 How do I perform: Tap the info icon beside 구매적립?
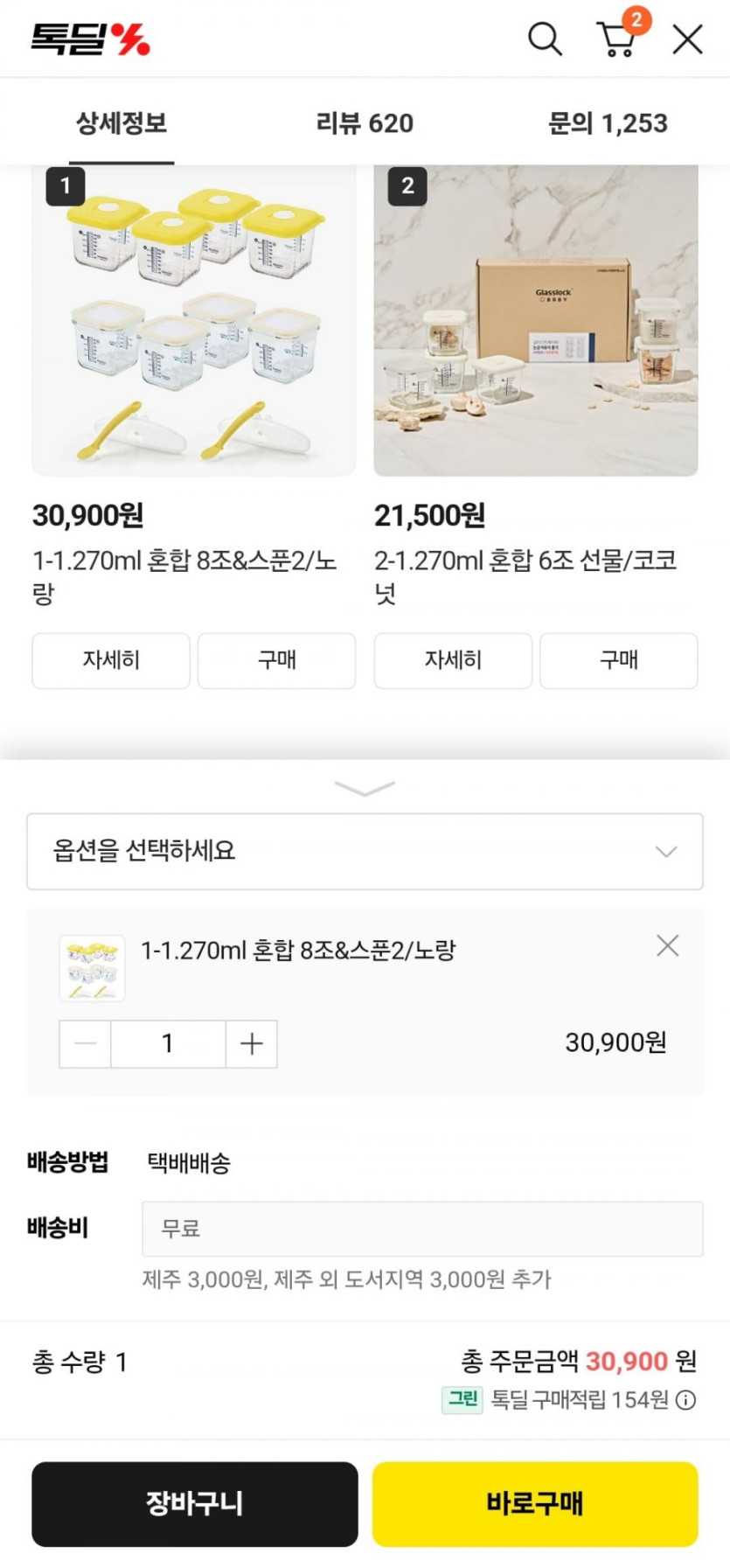click(x=687, y=1400)
